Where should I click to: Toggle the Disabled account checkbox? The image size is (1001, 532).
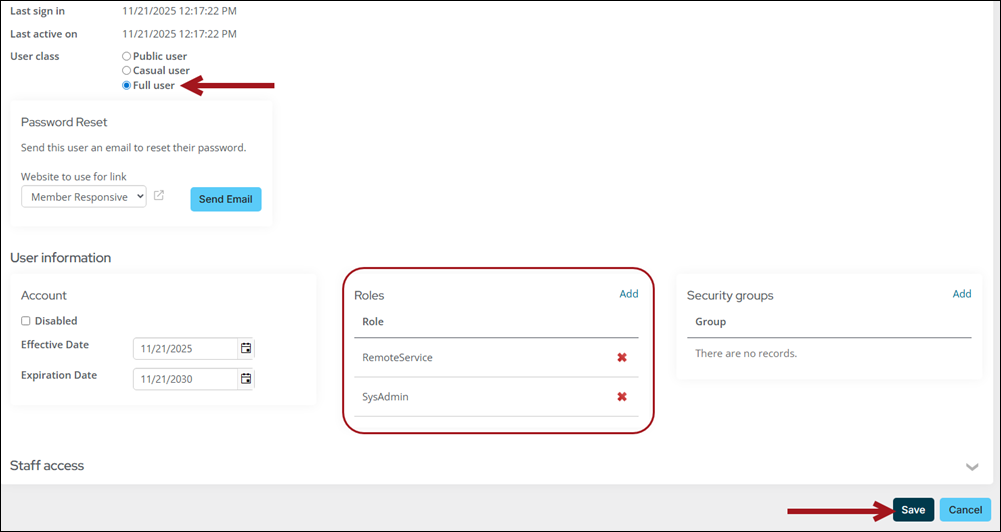26,321
